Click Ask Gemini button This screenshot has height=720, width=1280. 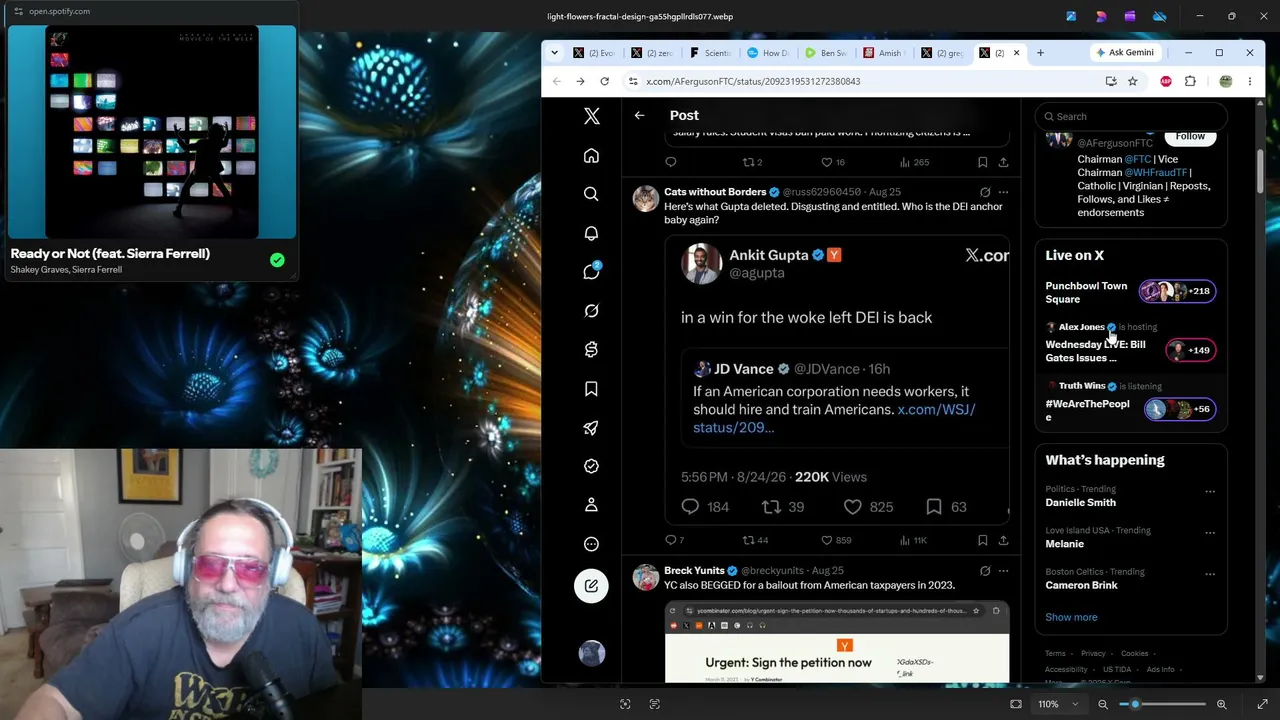(x=1125, y=53)
